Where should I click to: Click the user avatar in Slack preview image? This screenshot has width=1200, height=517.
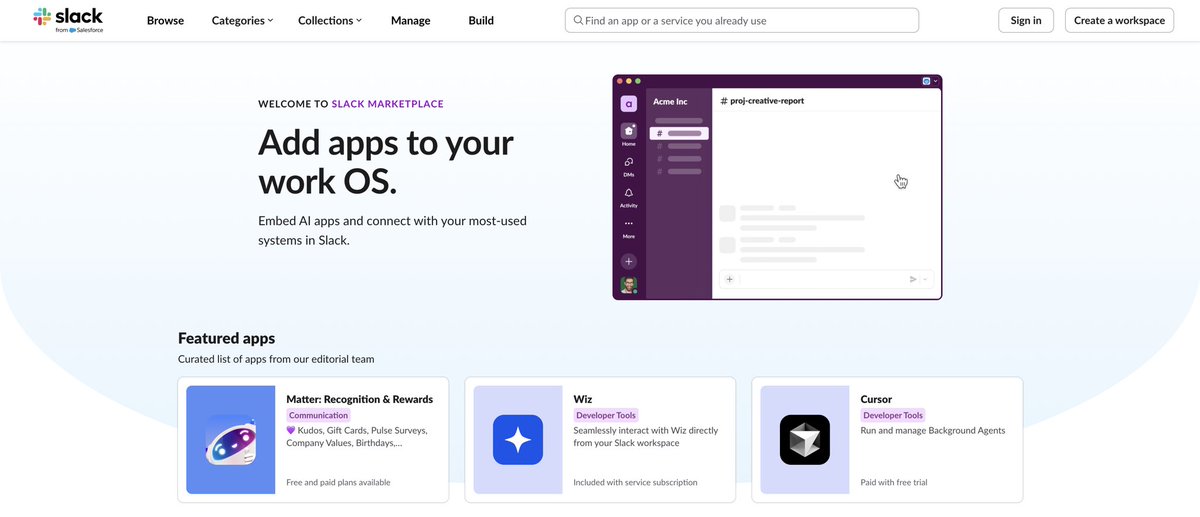coord(629,285)
